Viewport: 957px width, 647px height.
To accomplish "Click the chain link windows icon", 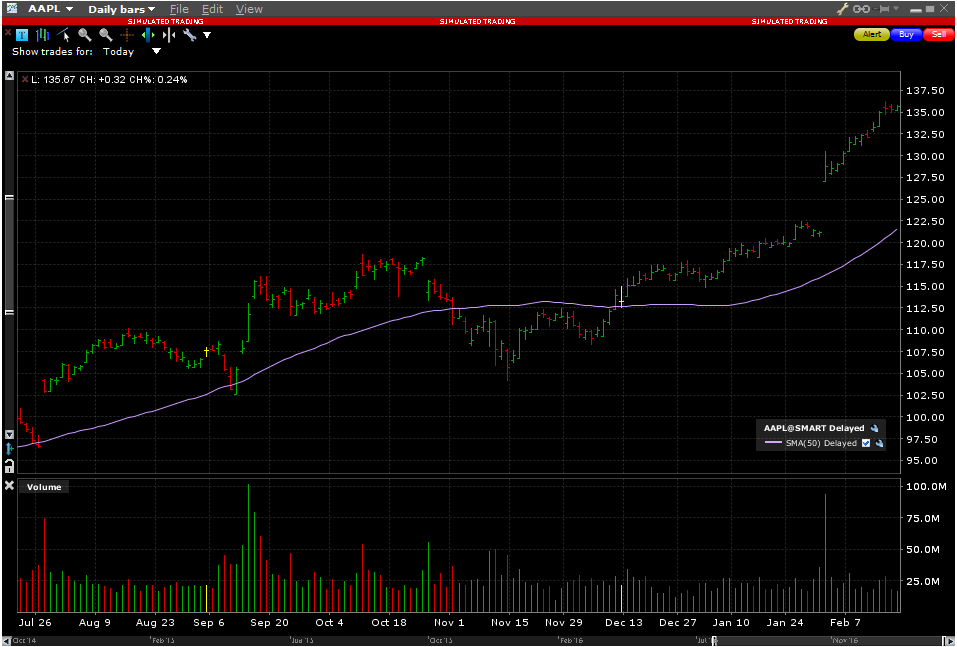I will tap(861, 9).
